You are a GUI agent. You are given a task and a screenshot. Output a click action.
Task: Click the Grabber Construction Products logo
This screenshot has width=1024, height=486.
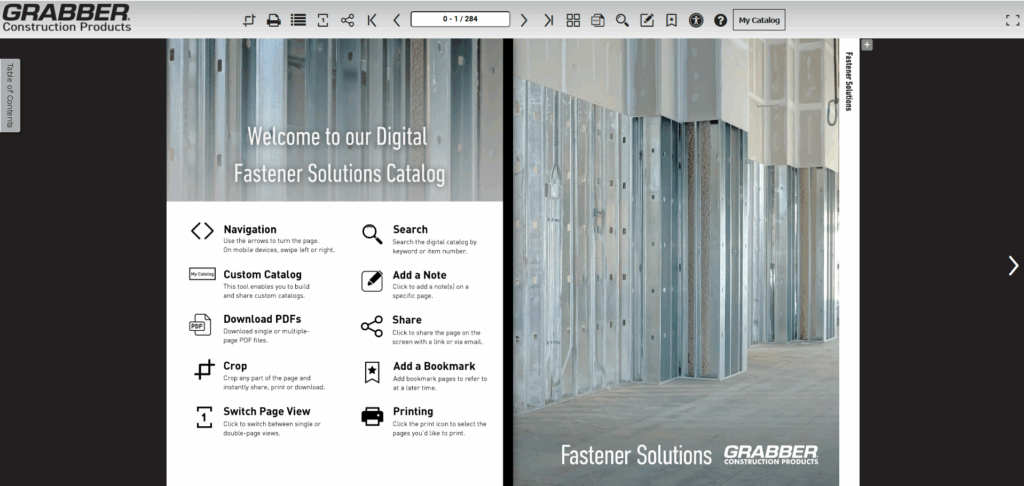(66, 18)
